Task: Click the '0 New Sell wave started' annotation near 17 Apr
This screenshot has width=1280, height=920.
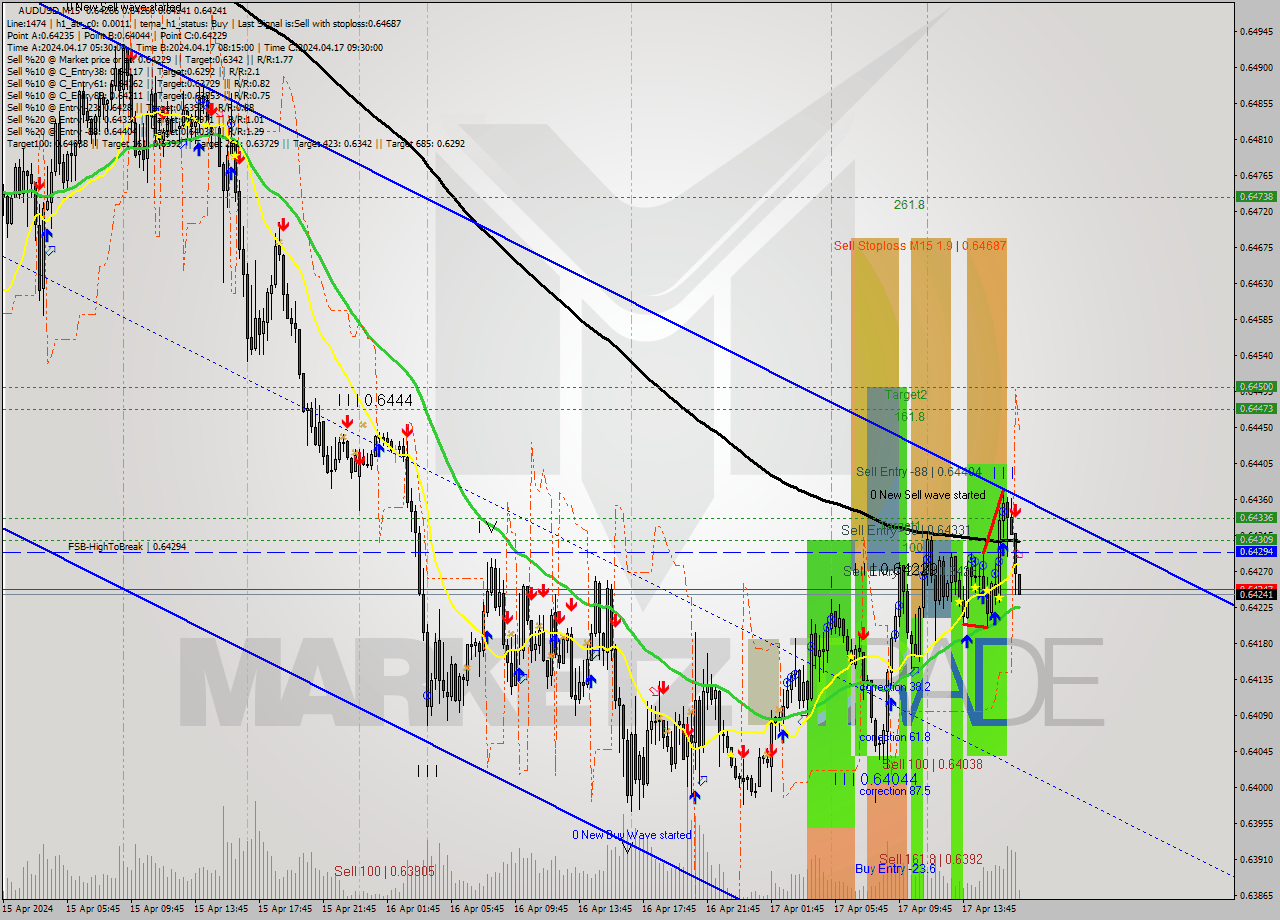Action: coord(927,495)
